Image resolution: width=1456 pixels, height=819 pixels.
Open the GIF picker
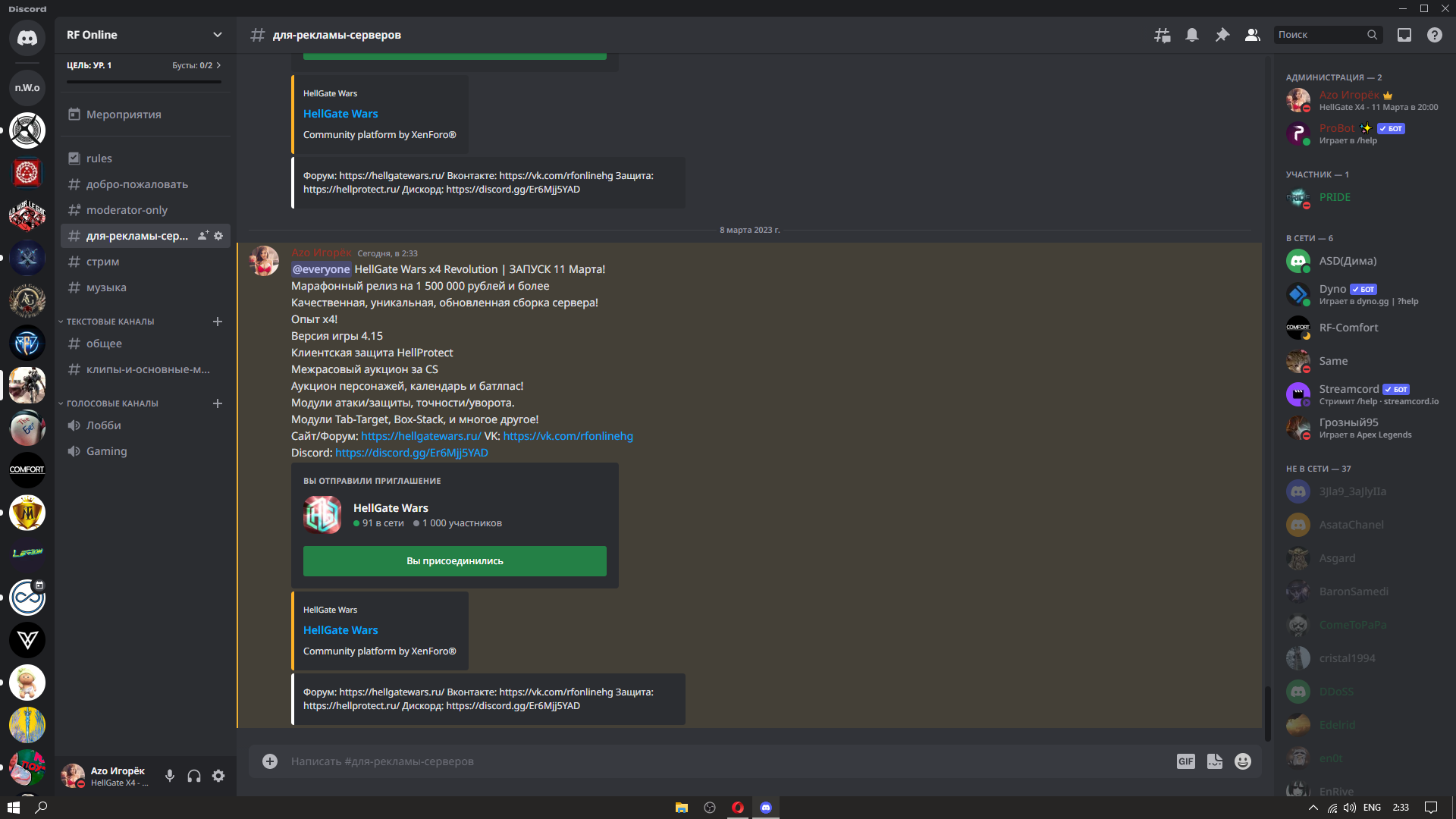coord(1186,761)
